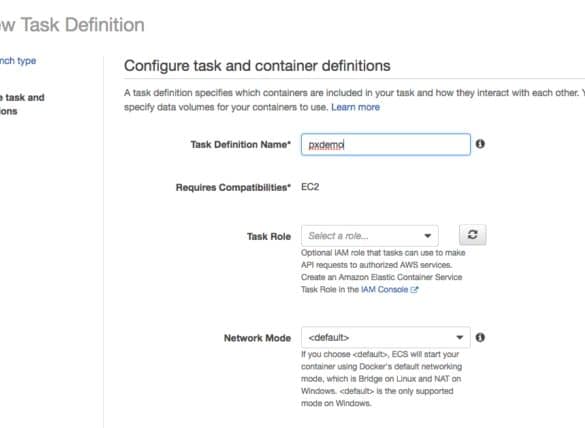585x428 pixels.
Task: Click the caret arrow in the Task Role dropdown
Action: [428, 236]
